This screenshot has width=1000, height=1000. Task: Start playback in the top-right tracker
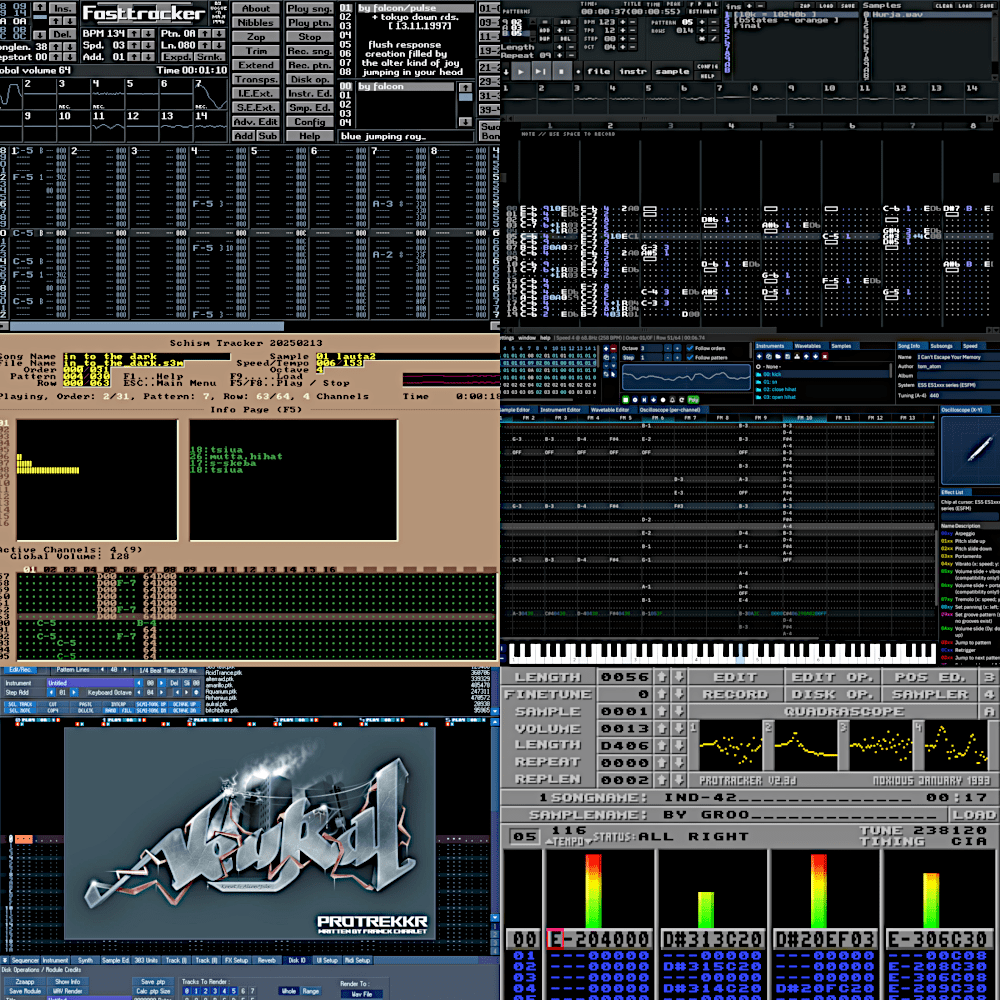520,71
